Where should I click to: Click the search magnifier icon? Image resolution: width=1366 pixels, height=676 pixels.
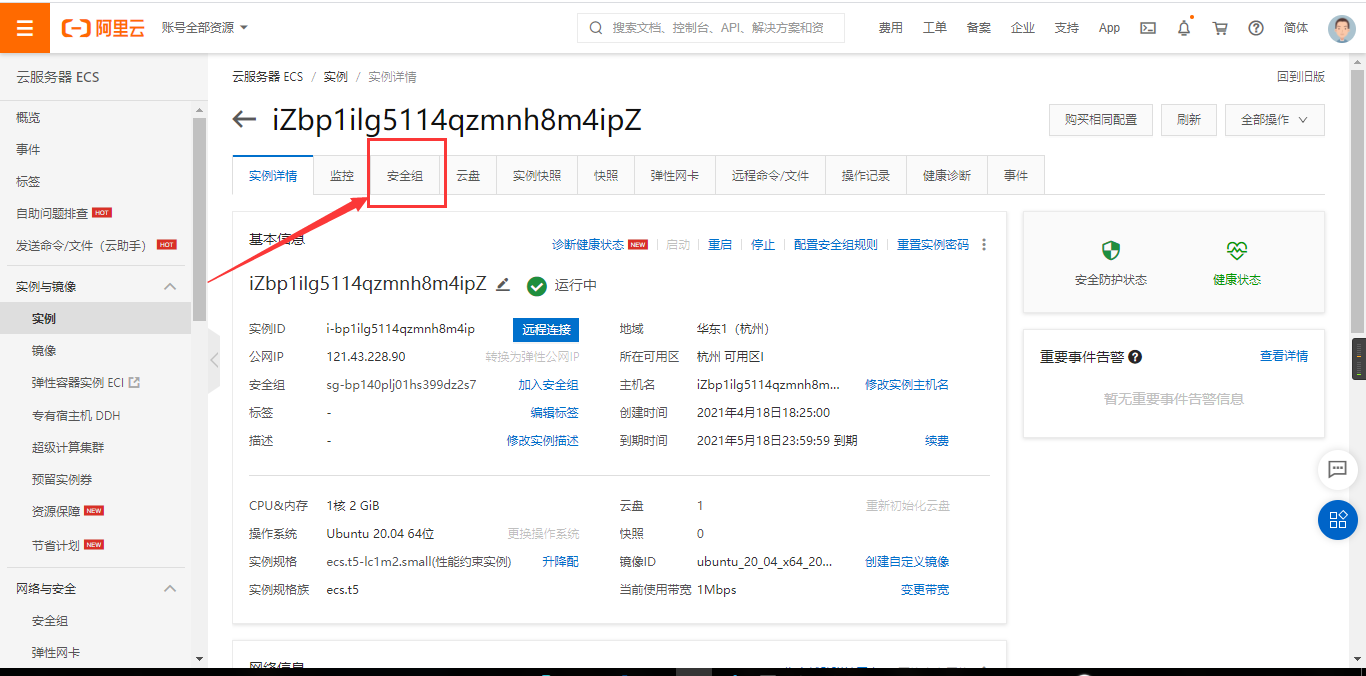coord(596,28)
